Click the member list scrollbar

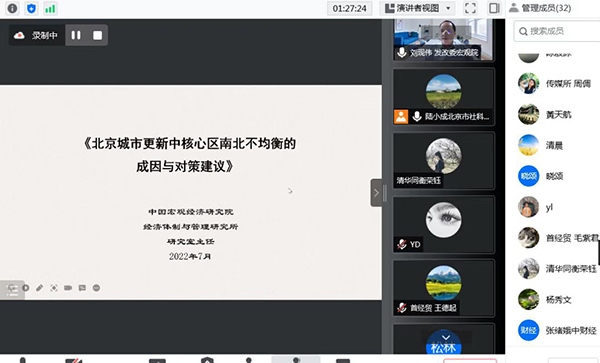598,252
